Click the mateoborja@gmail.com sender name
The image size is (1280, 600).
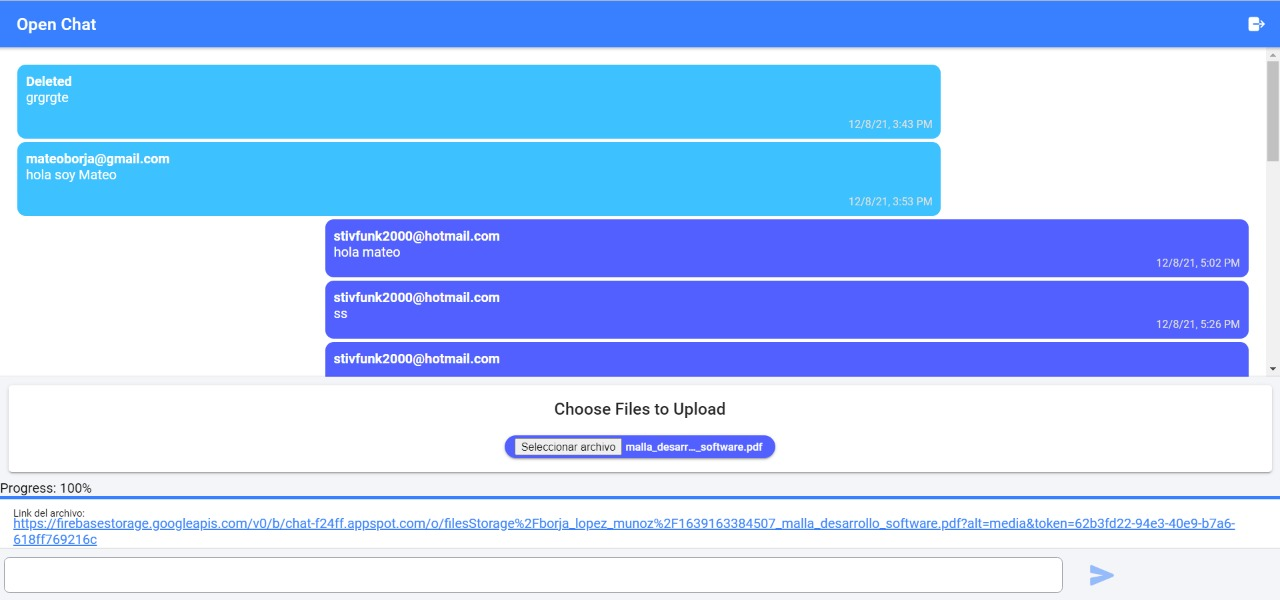[97, 158]
